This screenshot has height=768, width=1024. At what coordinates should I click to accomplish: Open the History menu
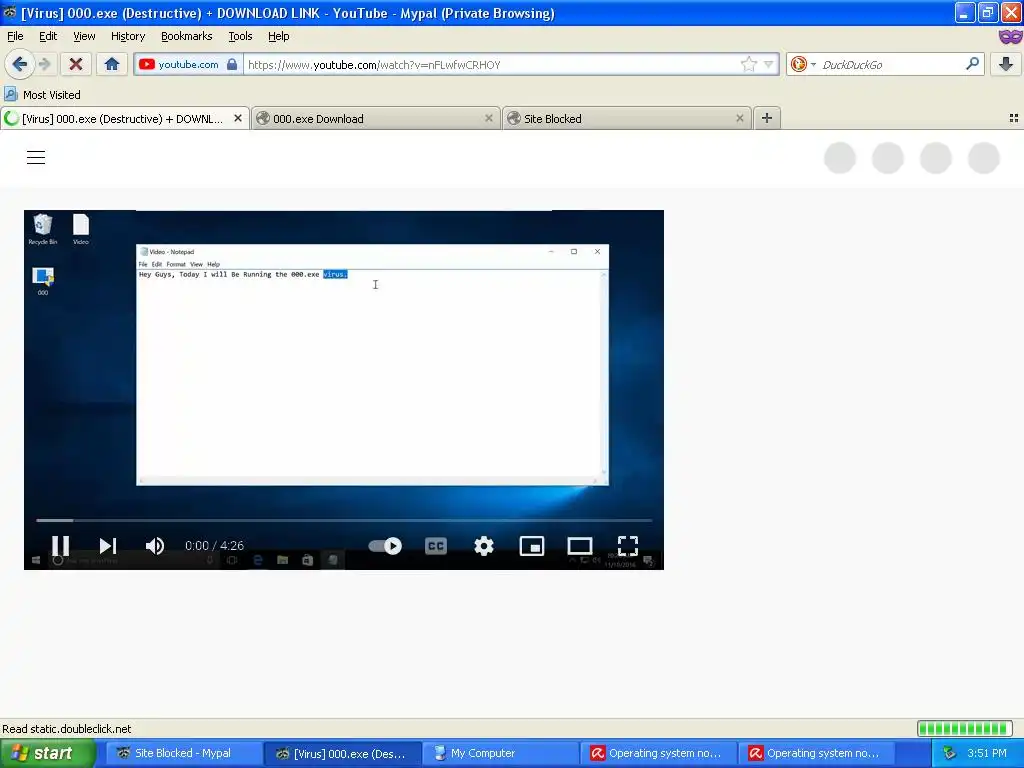pos(127,36)
